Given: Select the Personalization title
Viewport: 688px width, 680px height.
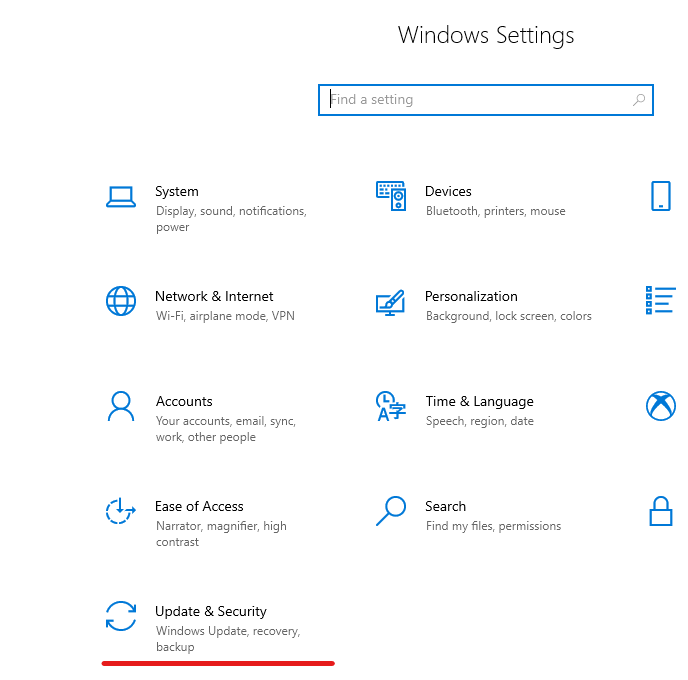Looking at the screenshot, I should point(471,297).
